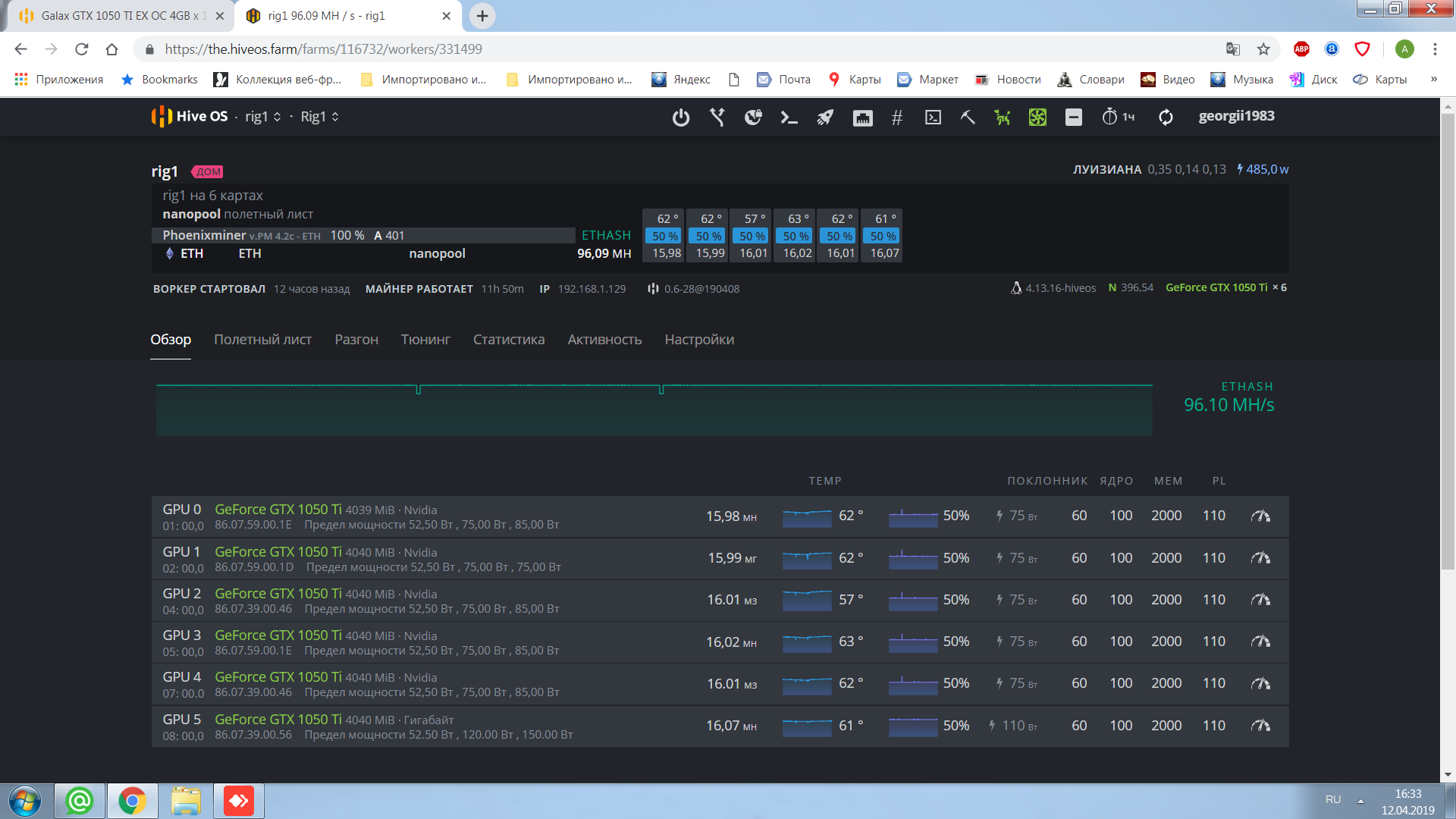Click the hashrate history chart
This screenshot has width=1456, height=819.
654,410
